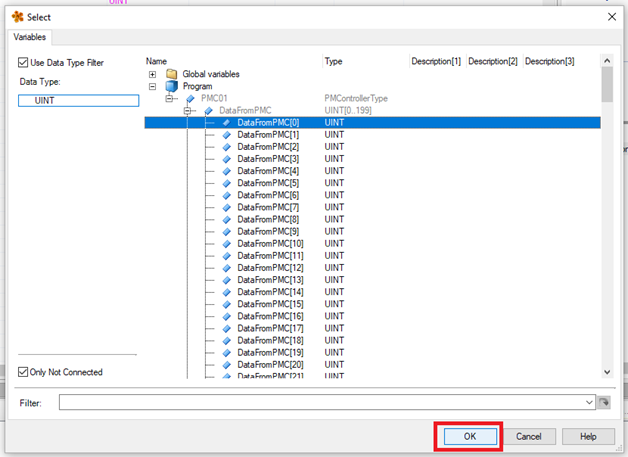Click the Select dialog title bar icon

pyautogui.click(x=14, y=17)
